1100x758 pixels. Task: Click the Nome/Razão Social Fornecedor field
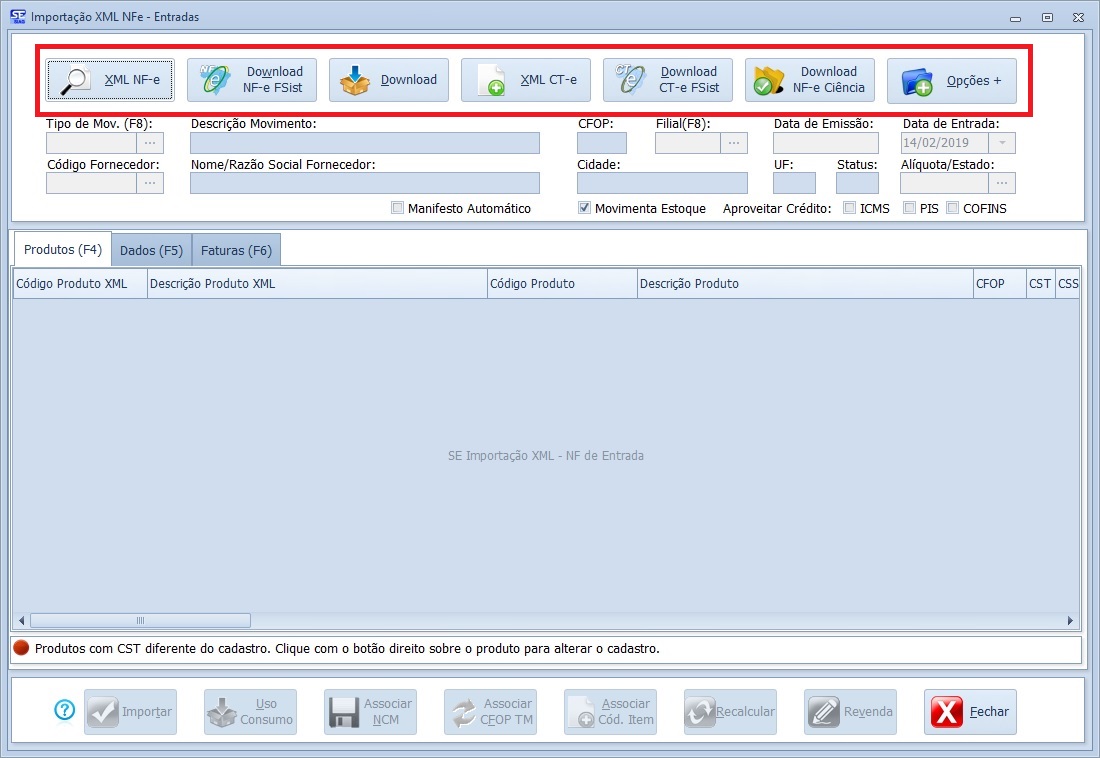point(364,182)
